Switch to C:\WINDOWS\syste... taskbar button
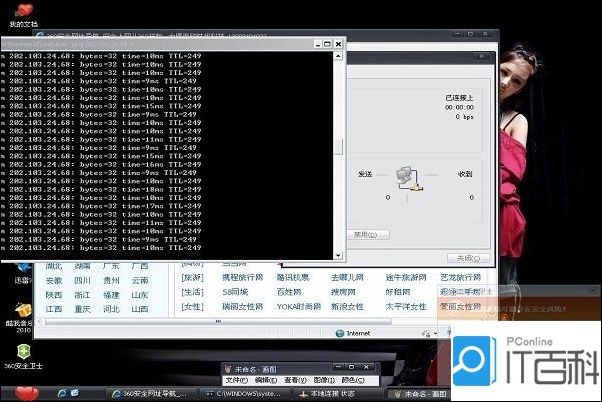This screenshot has height=402, width=602. 244,394
